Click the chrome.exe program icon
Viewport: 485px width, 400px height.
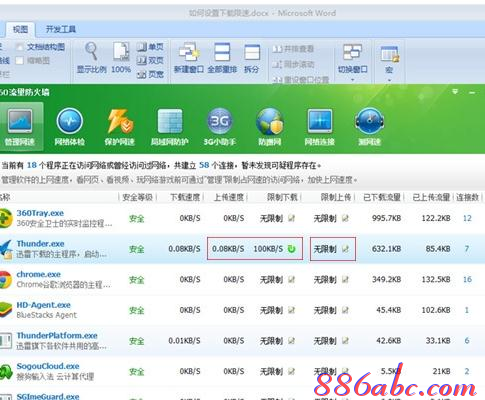click(5, 279)
